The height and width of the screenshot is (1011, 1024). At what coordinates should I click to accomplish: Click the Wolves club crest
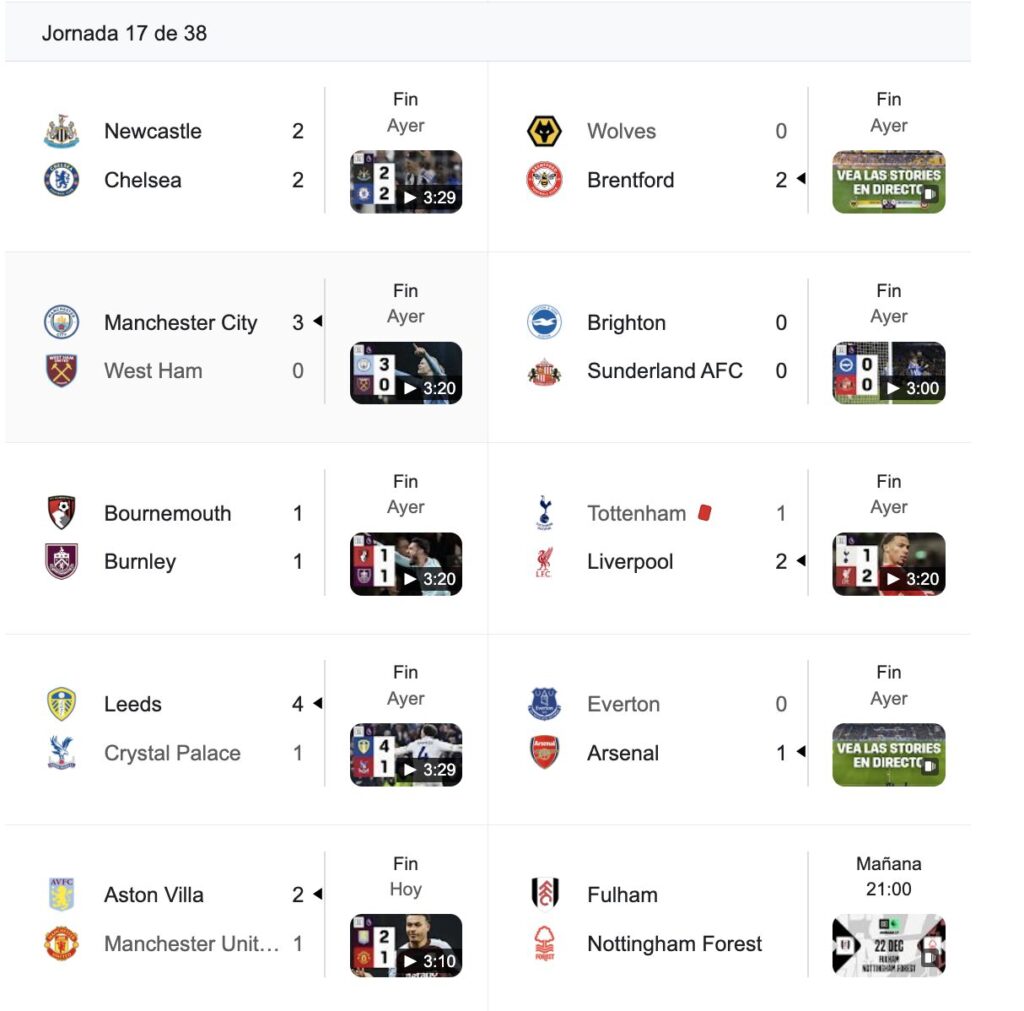(x=544, y=131)
